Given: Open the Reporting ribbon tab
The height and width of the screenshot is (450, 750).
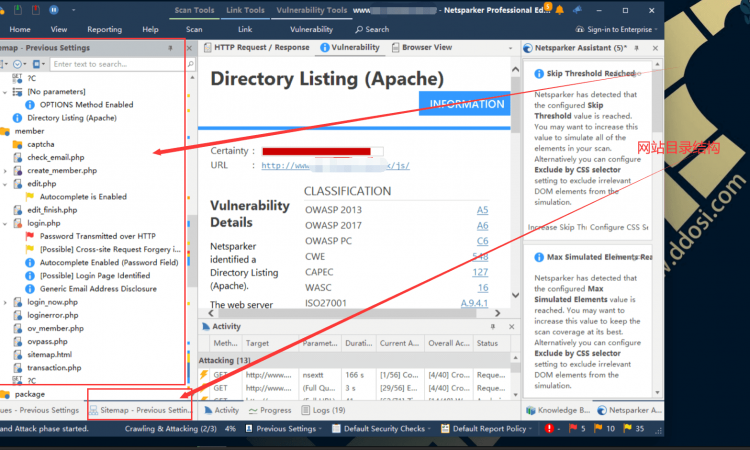Looking at the screenshot, I should click(104, 29).
